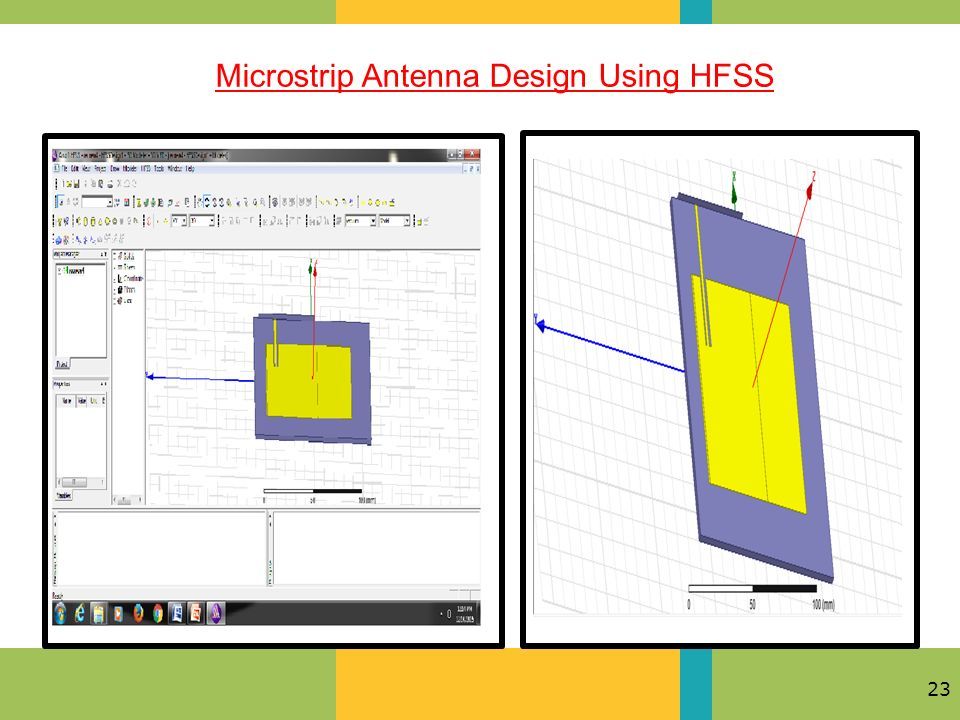Click the HFSS taskbar icon
The width and height of the screenshot is (960, 720).
(216, 613)
